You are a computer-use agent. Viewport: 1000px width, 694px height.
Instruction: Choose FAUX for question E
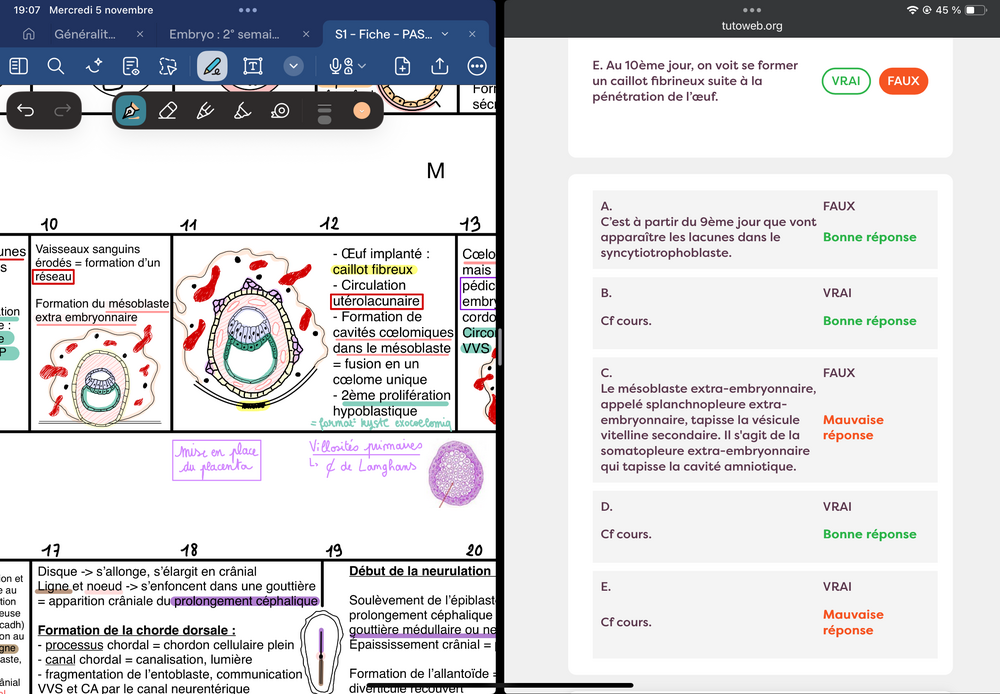click(903, 81)
